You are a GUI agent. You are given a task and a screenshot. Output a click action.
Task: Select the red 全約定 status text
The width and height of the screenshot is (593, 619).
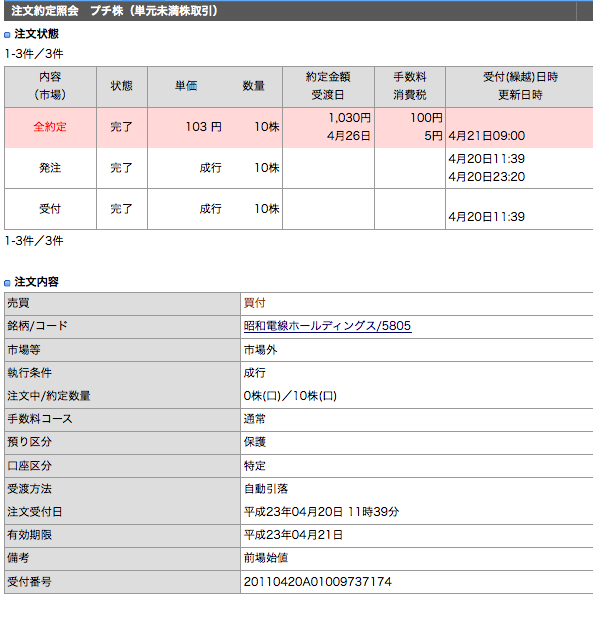[x=50, y=127]
